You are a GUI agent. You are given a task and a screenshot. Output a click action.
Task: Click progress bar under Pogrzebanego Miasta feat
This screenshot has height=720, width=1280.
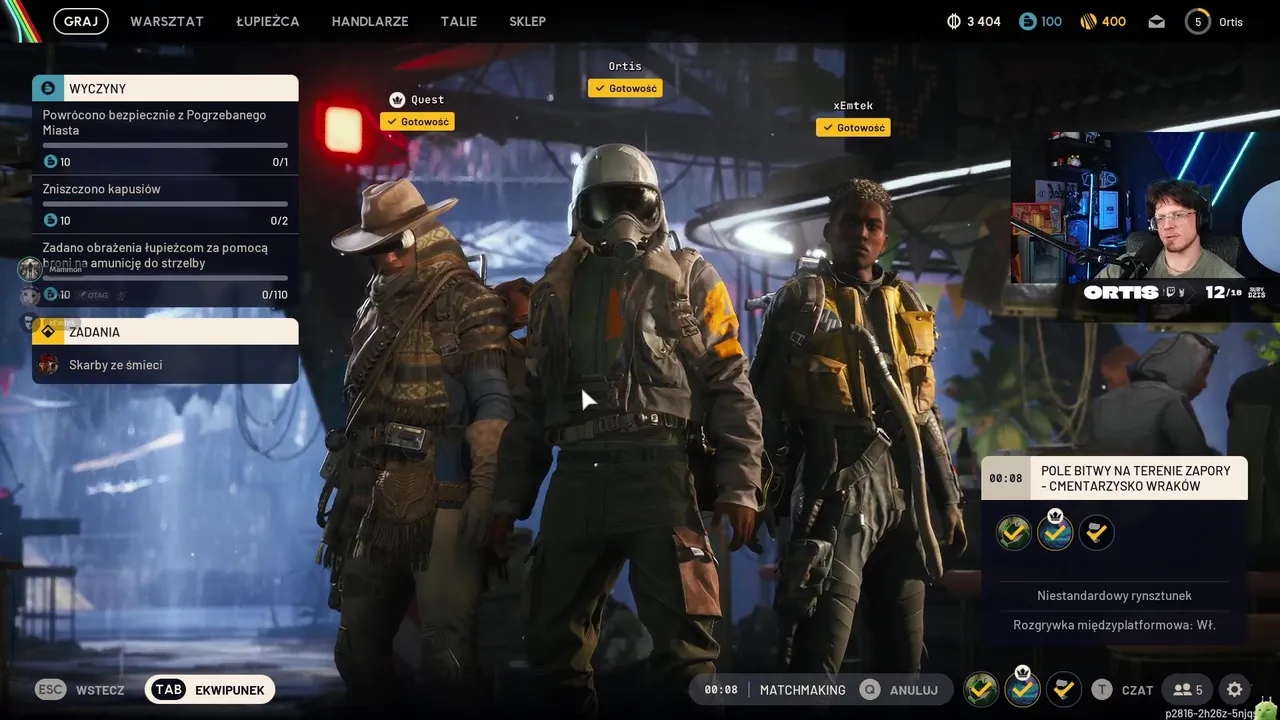(165, 145)
